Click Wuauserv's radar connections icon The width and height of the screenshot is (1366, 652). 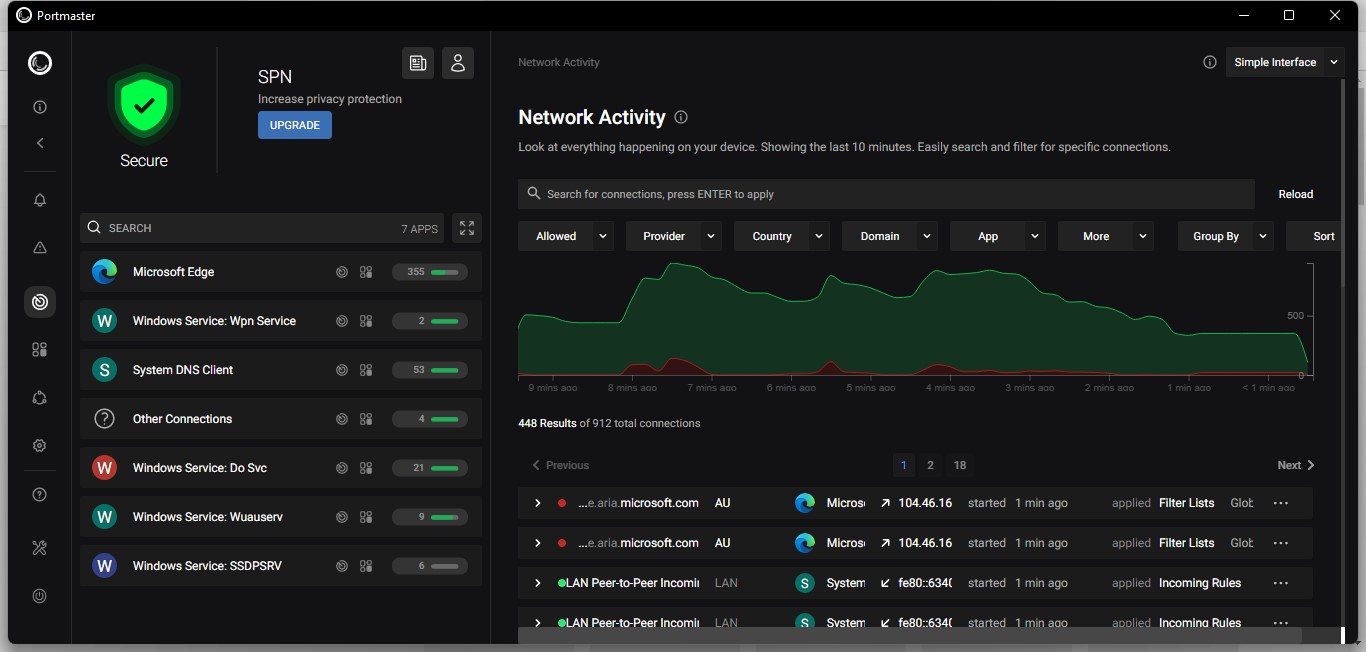pos(342,517)
